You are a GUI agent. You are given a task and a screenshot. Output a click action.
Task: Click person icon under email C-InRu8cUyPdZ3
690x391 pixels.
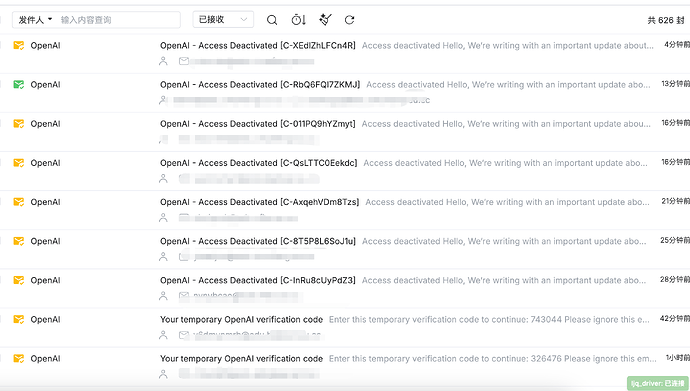click(163, 296)
